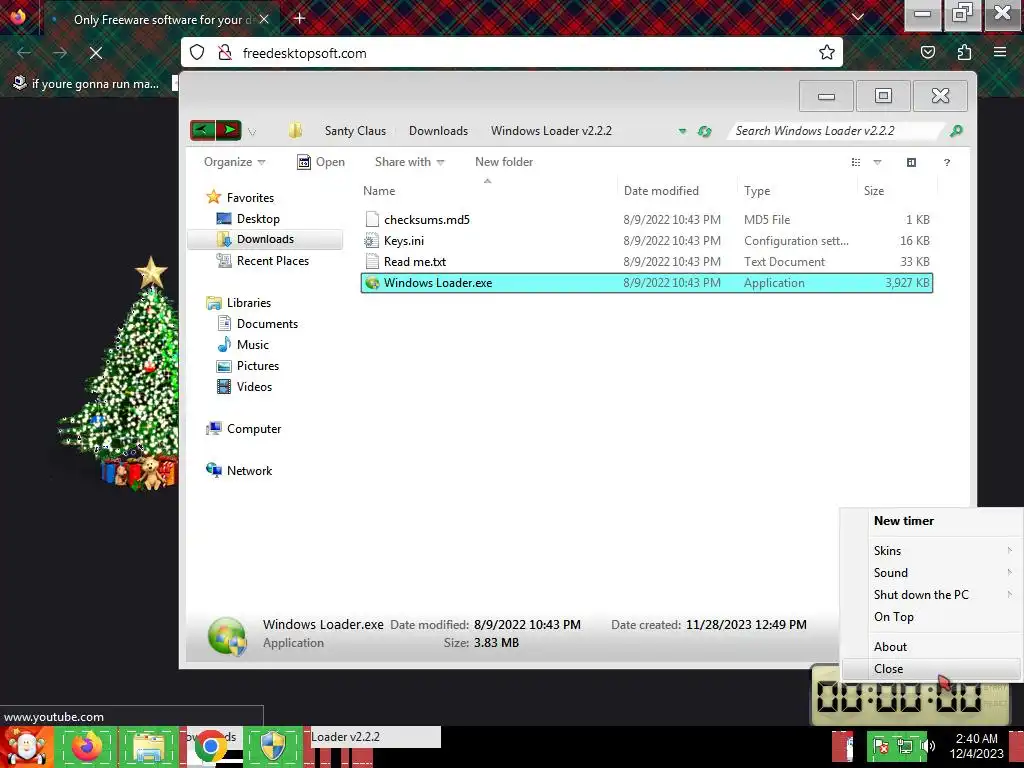This screenshot has height=768, width=1024.
Task: Click the insecure connection lock icon
Action: pyautogui.click(x=225, y=52)
